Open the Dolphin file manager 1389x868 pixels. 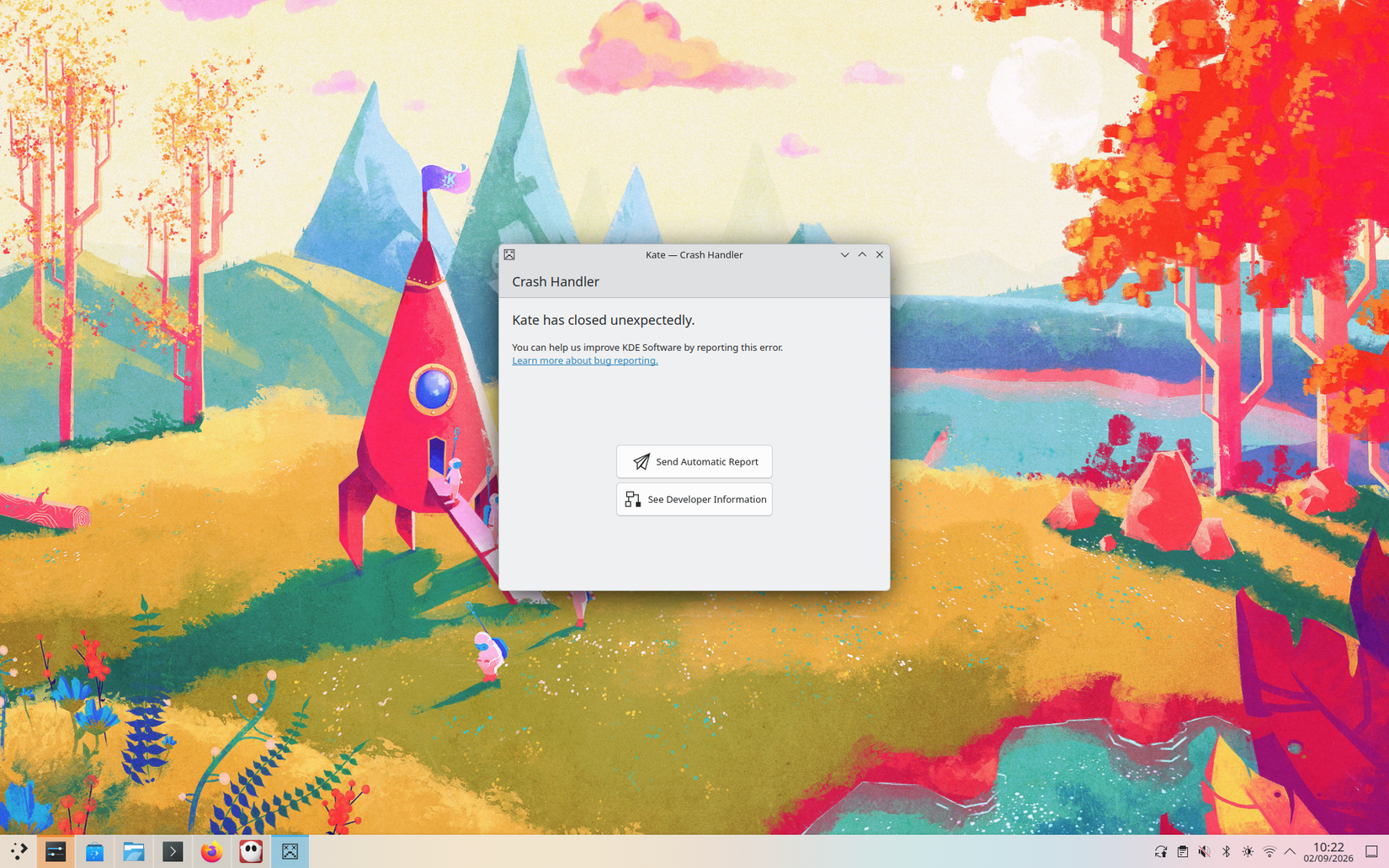pos(134,851)
